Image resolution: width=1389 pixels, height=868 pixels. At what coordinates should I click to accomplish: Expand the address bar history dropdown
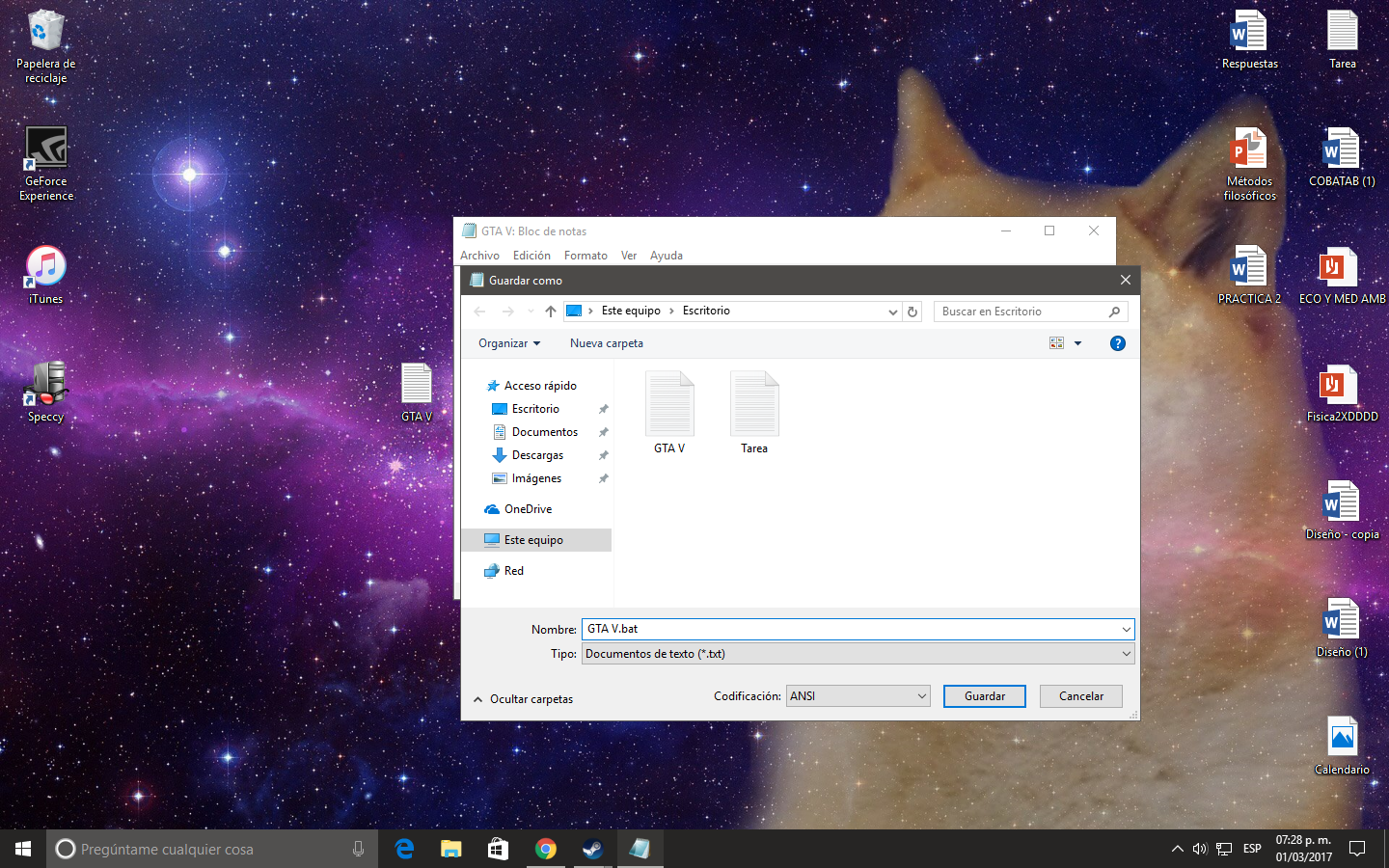point(892,312)
